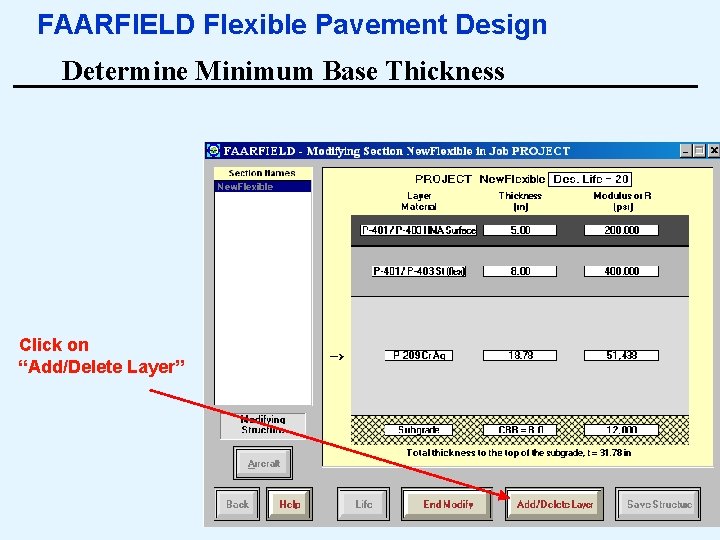Click the 5.00 surface thickness field

pyautogui.click(x=520, y=230)
